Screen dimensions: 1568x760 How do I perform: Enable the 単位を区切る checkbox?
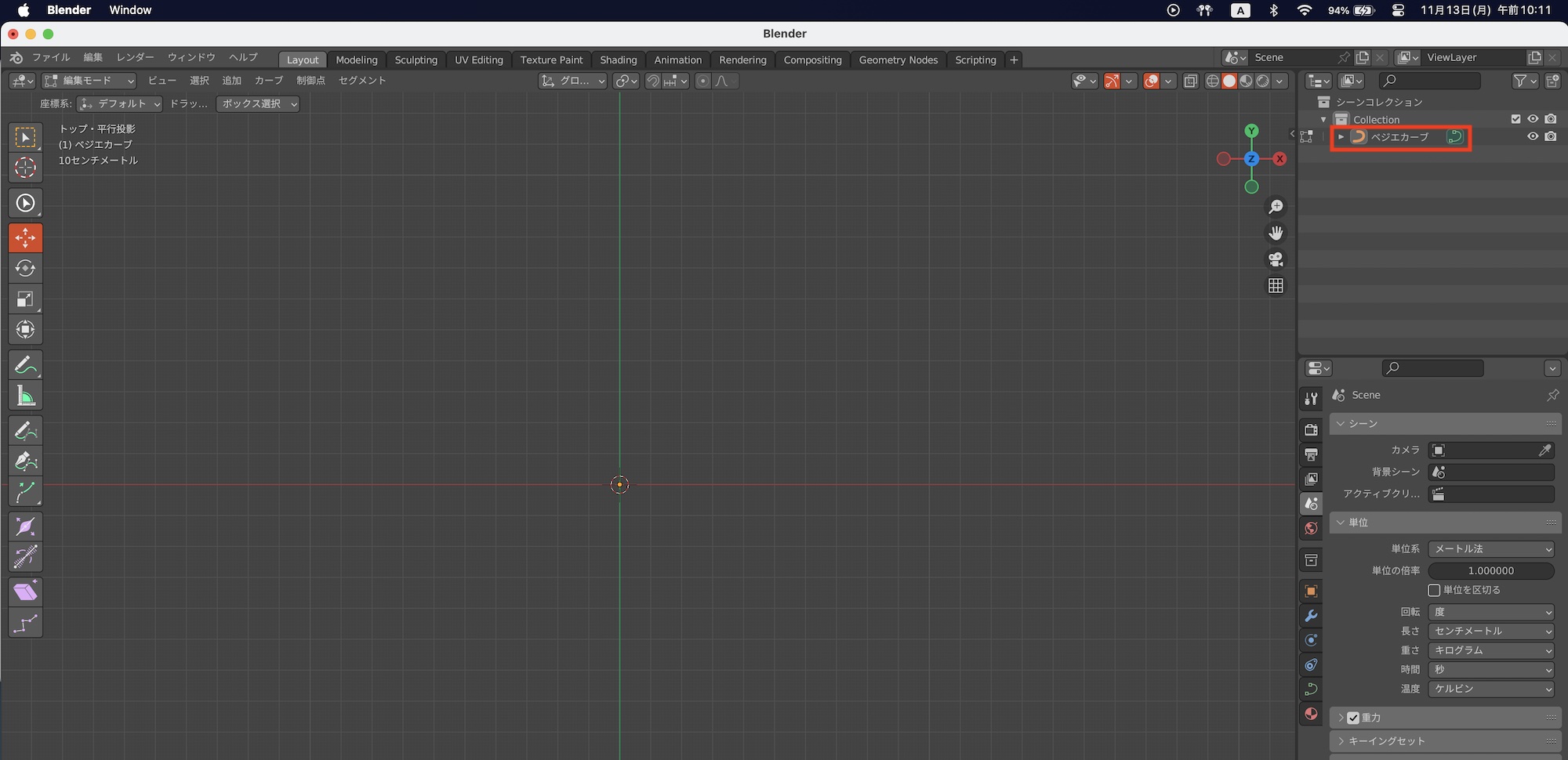[x=1434, y=590]
